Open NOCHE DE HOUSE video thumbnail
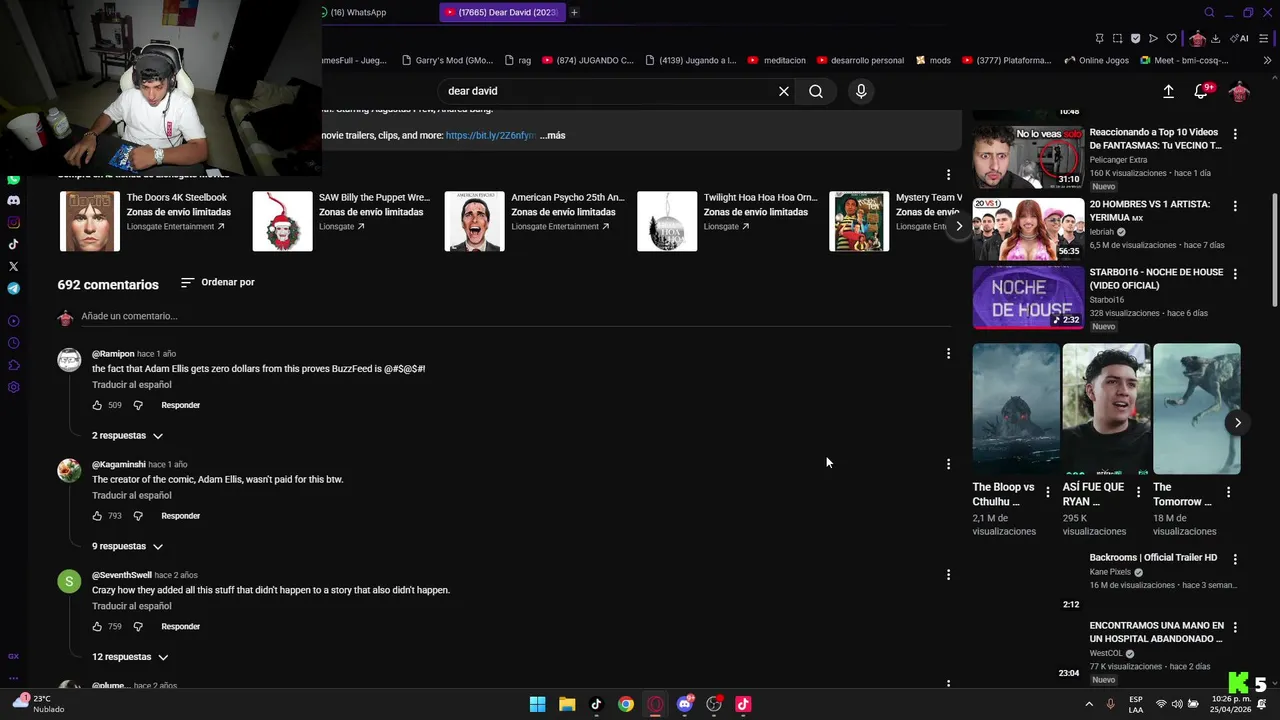Screen dimensions: 1280x720 click(x=1028, y=297)
